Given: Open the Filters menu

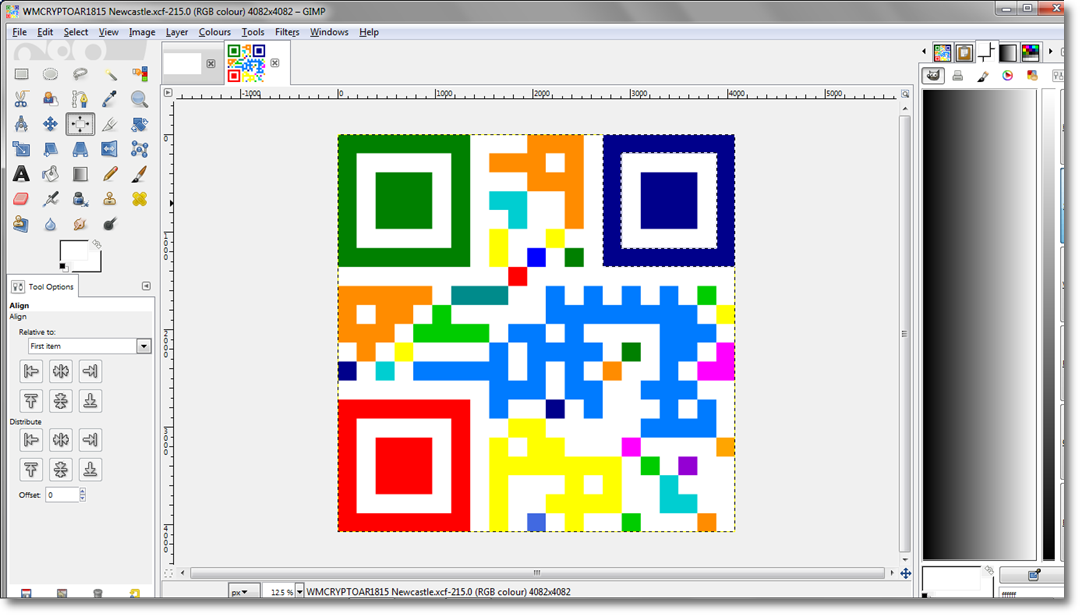Looking at the screenshot, I should (x=287, y=32).
